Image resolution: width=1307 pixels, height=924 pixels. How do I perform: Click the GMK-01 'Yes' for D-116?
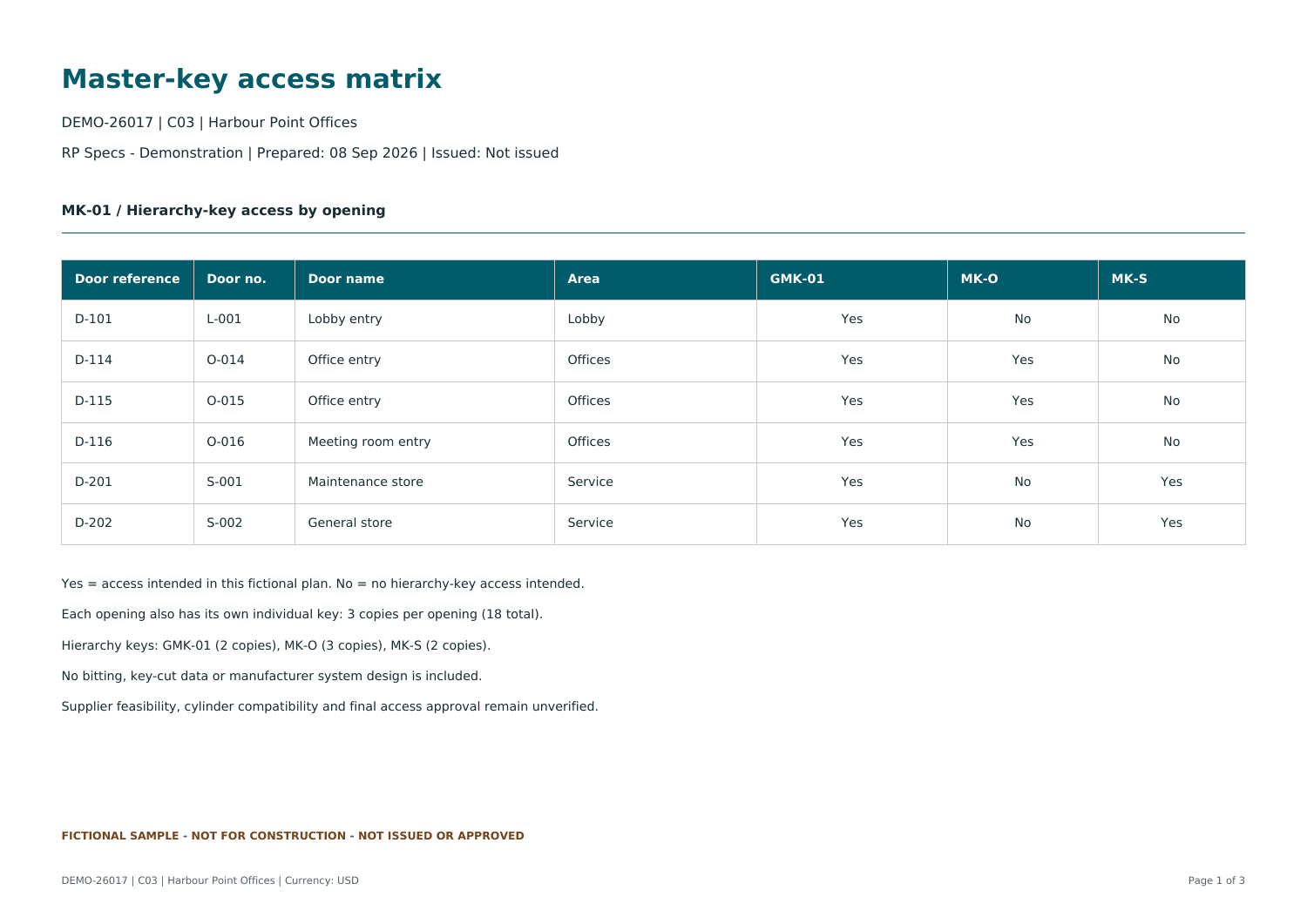pyautogui.click(x=852, y=442)
